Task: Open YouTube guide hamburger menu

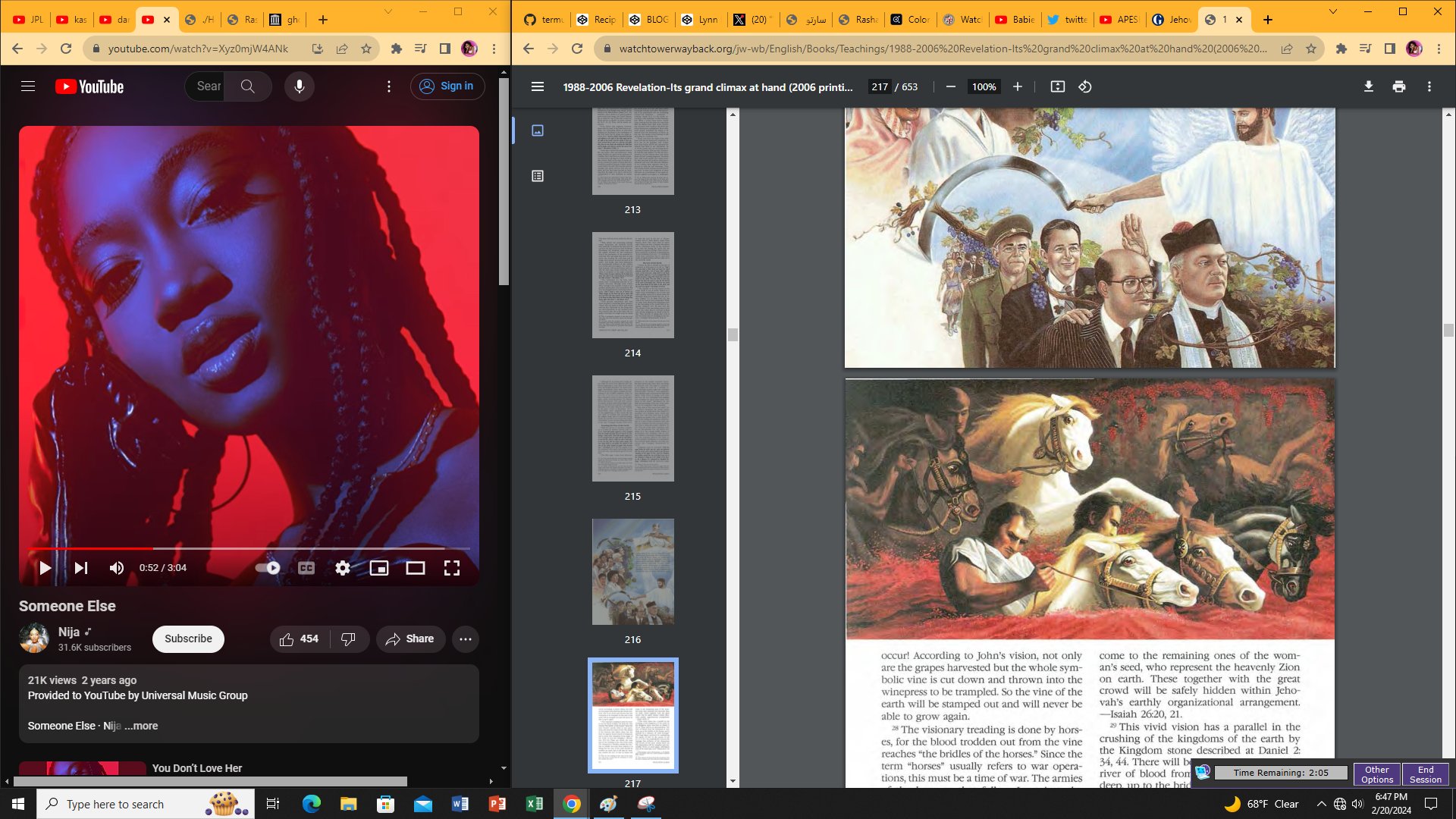Action: 28,86
